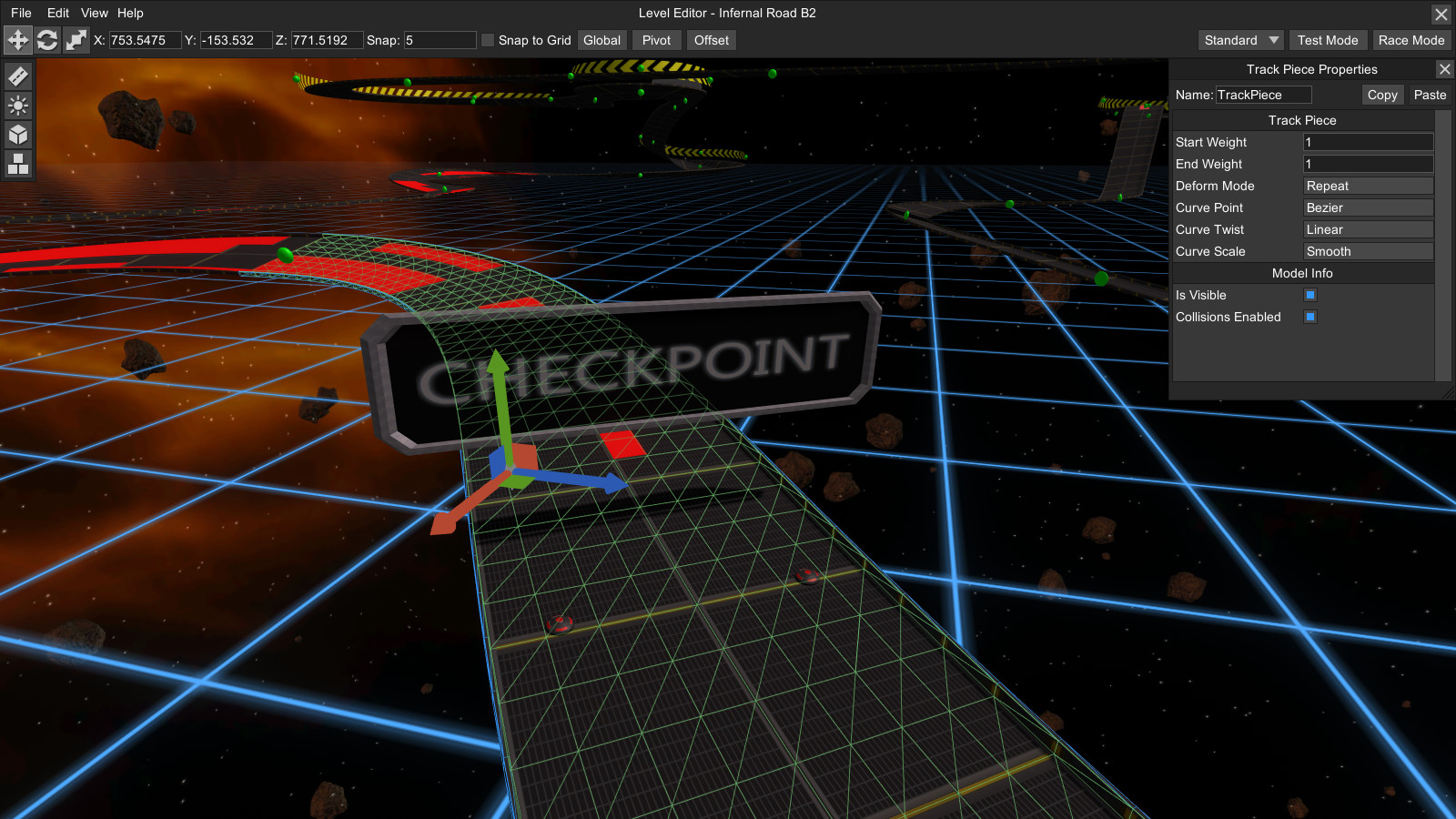Screen dimensions: 1456x819
Task: Switch to Test Mode
Action: 1328,40
